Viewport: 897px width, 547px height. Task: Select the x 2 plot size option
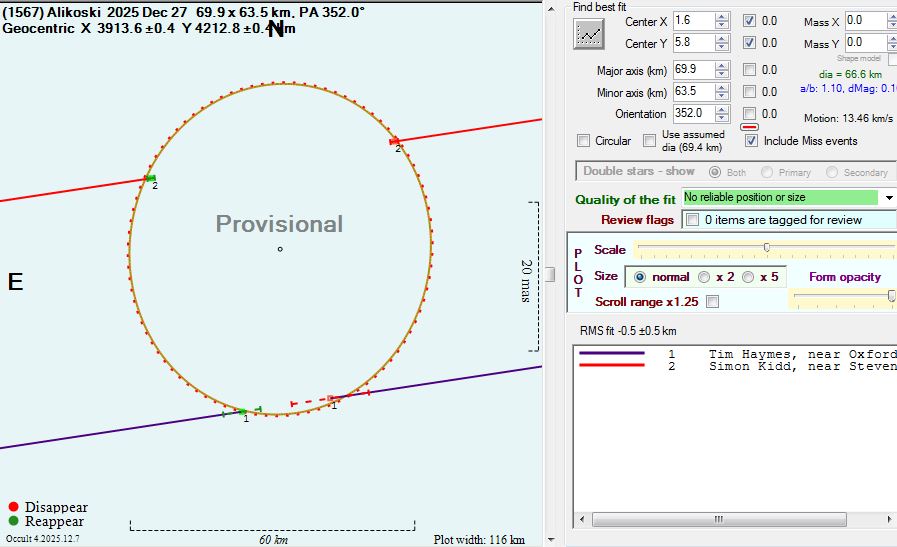(x=705, y=277)
